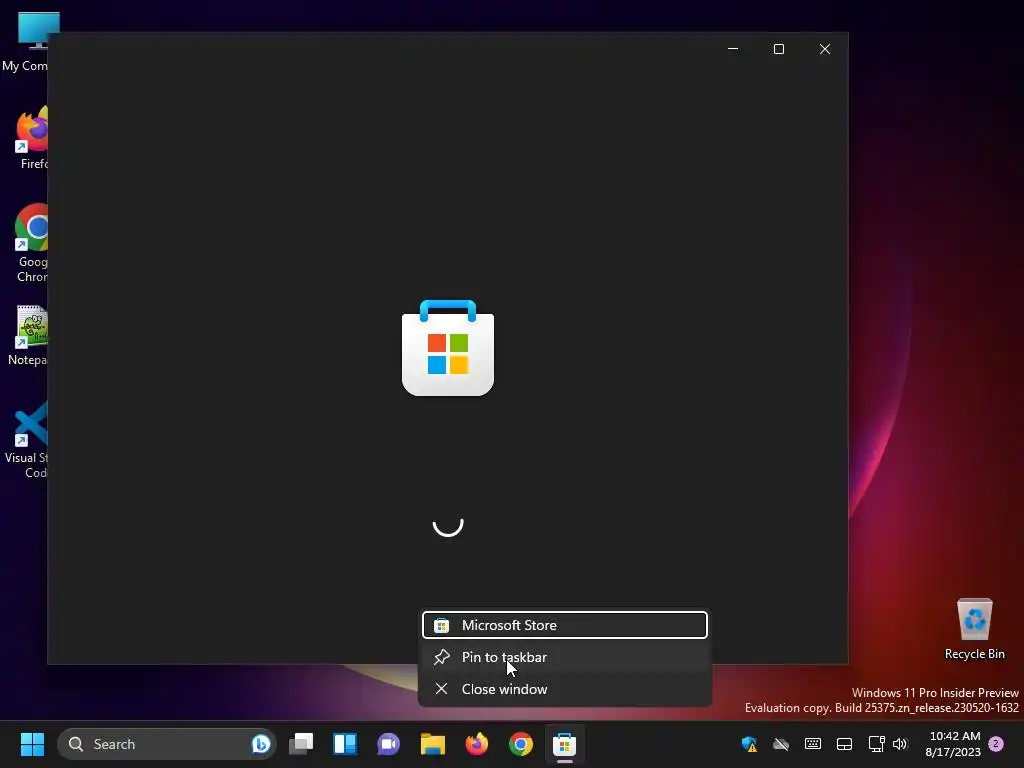Open the Widgets panel icon
Viewport: 1024px width, 768px height.
coord(345,744)
